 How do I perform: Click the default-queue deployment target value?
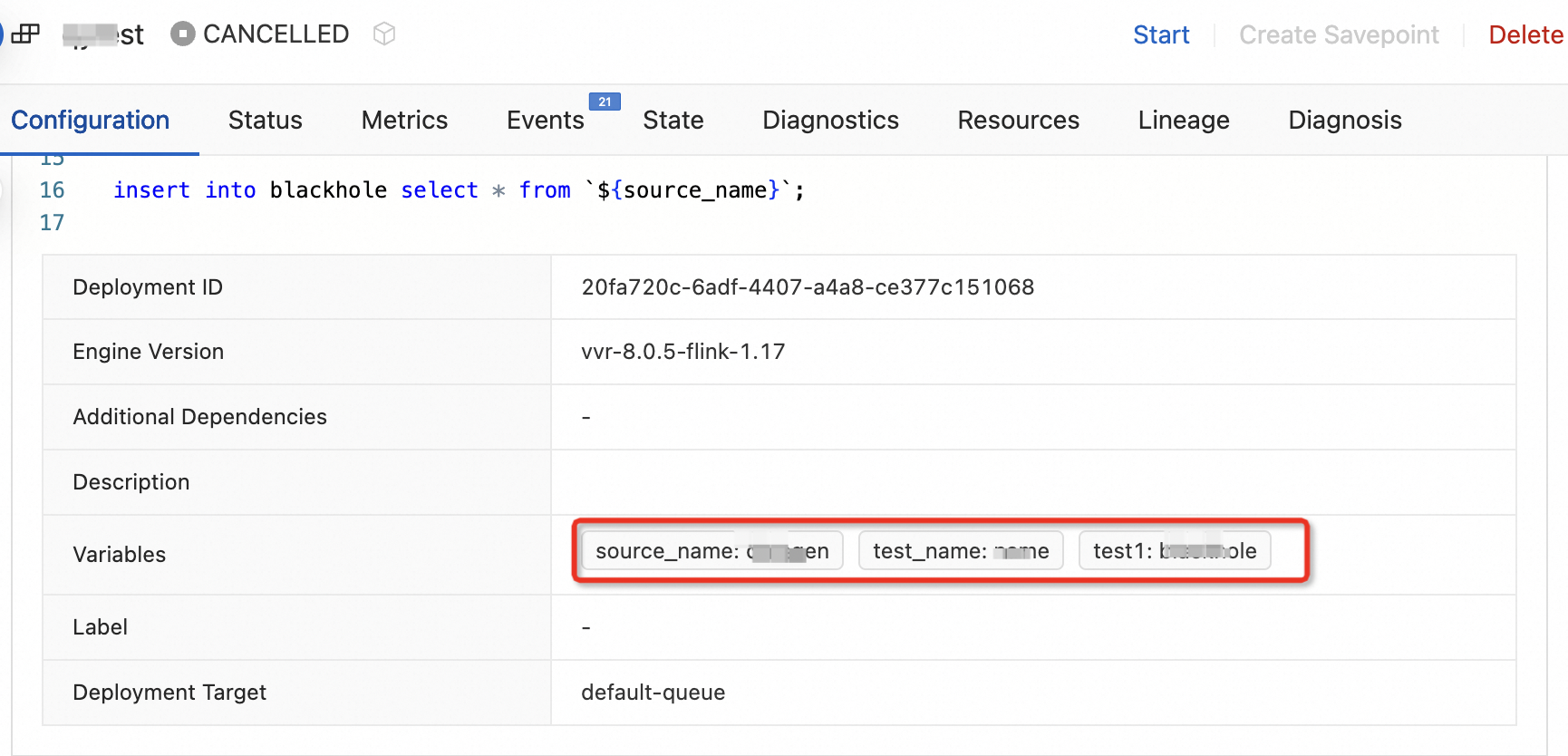(x=653, y=693)
